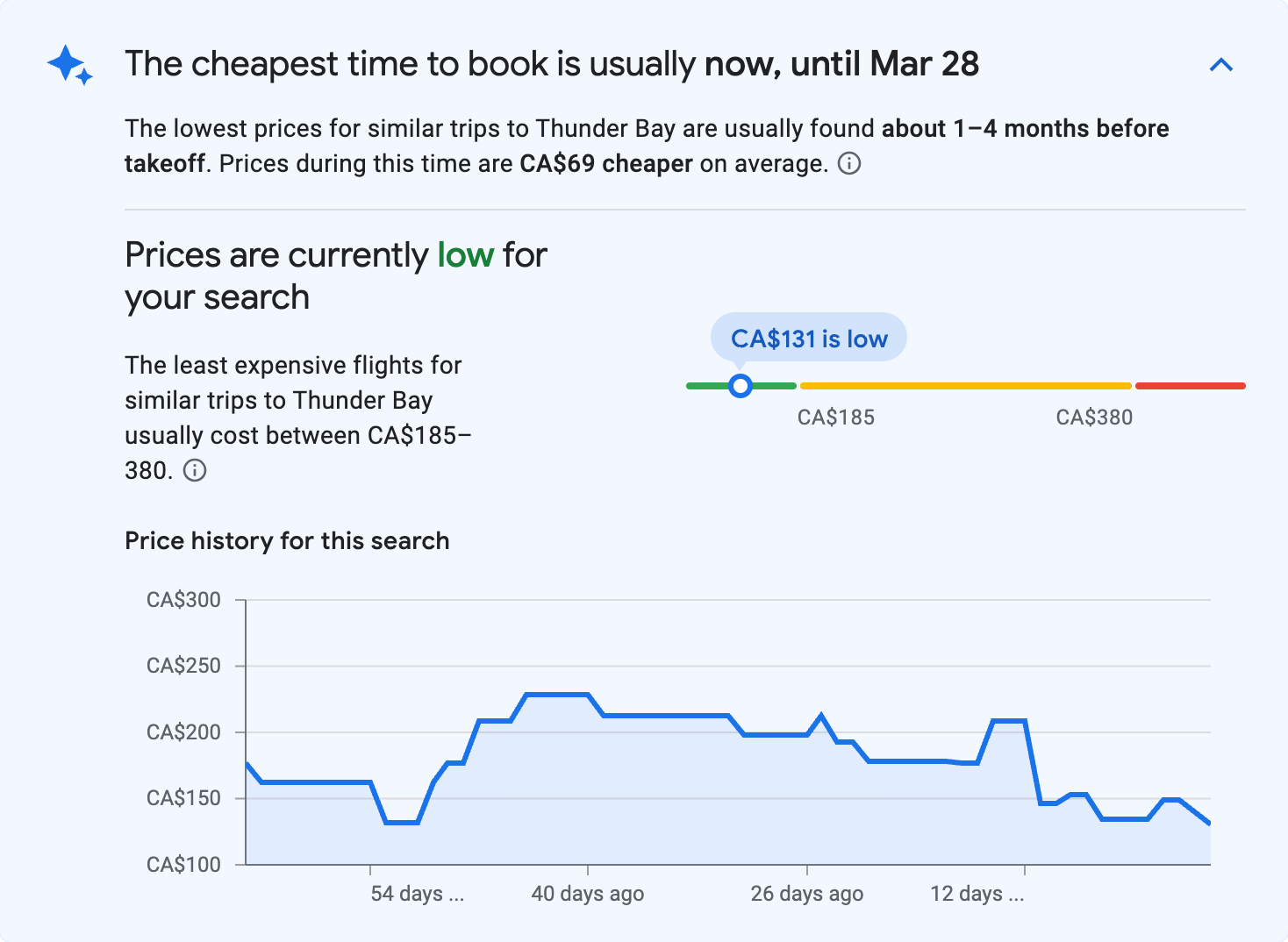Click the blue sparkle AI insights icon
1288x942 pixels.
[x=68, y=64]
